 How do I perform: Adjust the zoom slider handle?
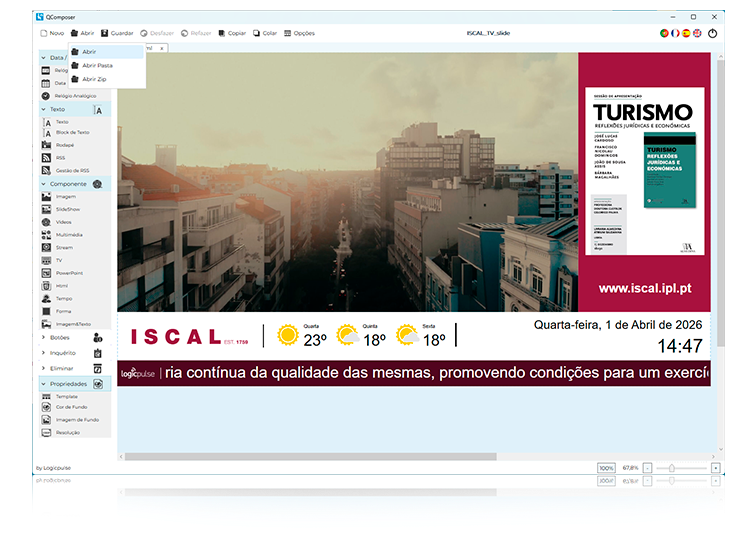tap(672, 468)
